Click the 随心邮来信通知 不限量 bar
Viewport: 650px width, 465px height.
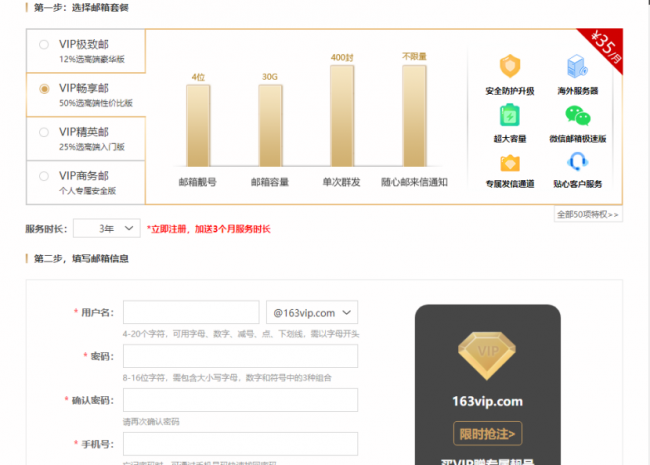tap(415, 116)
